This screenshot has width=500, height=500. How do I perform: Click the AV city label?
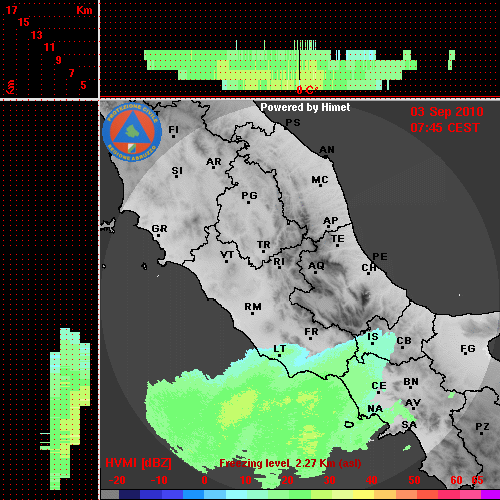pos(413,403)
